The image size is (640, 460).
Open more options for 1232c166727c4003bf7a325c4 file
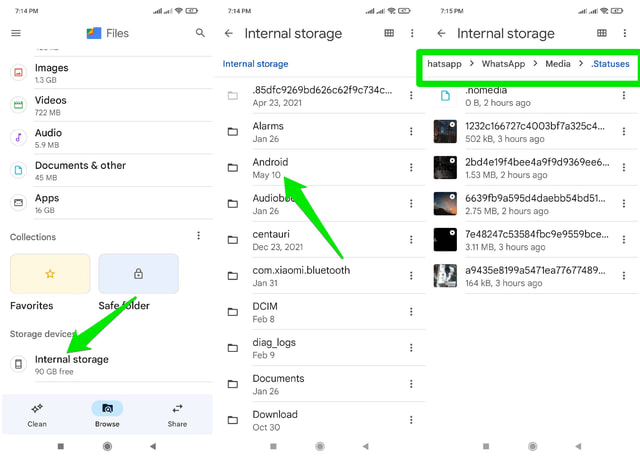(x=624, y=131)
